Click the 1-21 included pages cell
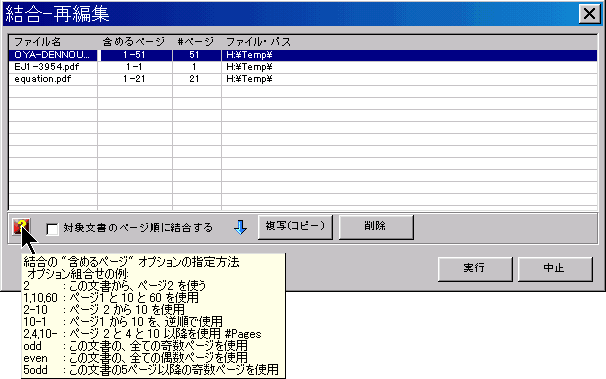606x379 pixels. pyautogui.click(x=135, y=79)
